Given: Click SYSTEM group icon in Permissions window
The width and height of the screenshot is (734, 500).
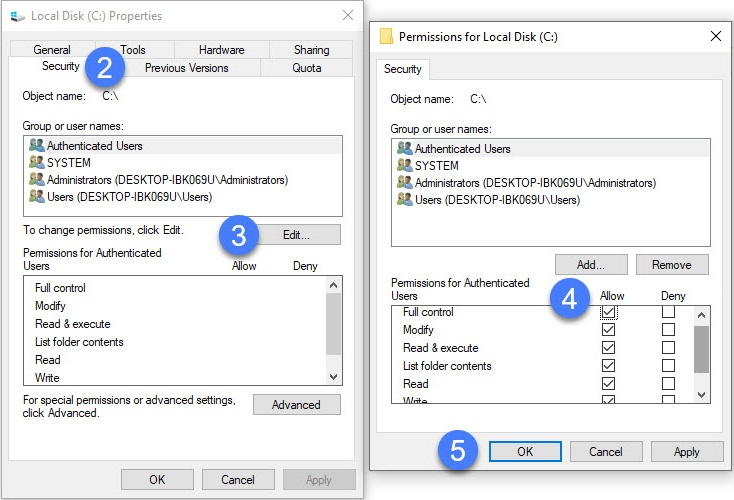Looking at the screenshot, I should pyautogui.click(x=404, y=165).
